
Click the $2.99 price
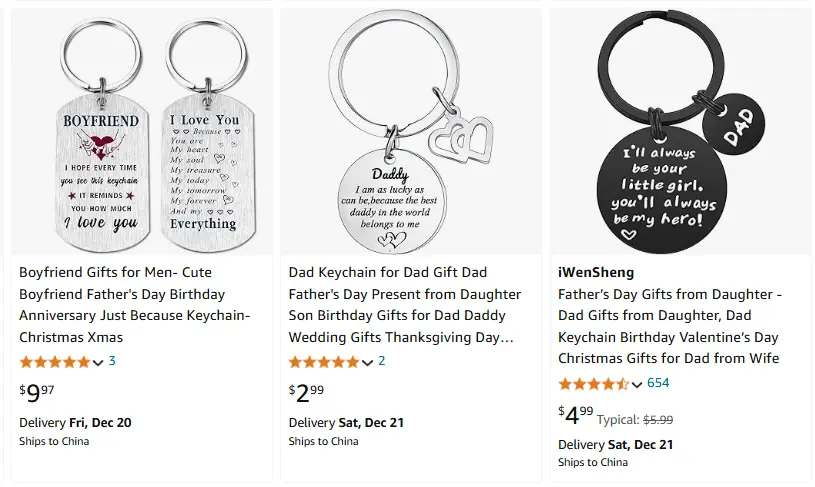click(306, 393)
